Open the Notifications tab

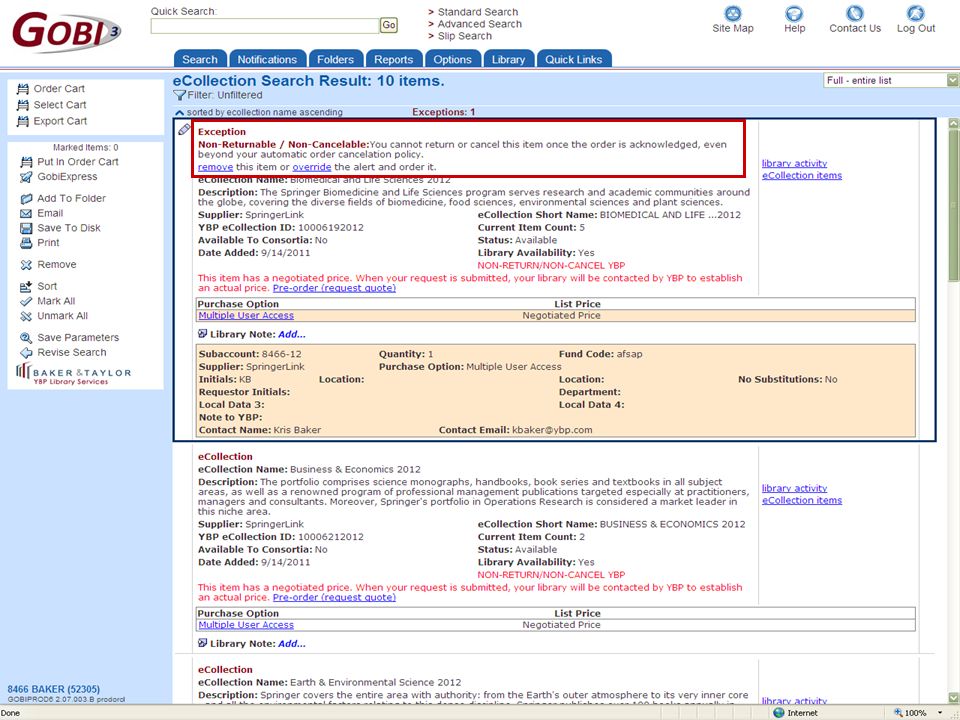coord(268,59)
